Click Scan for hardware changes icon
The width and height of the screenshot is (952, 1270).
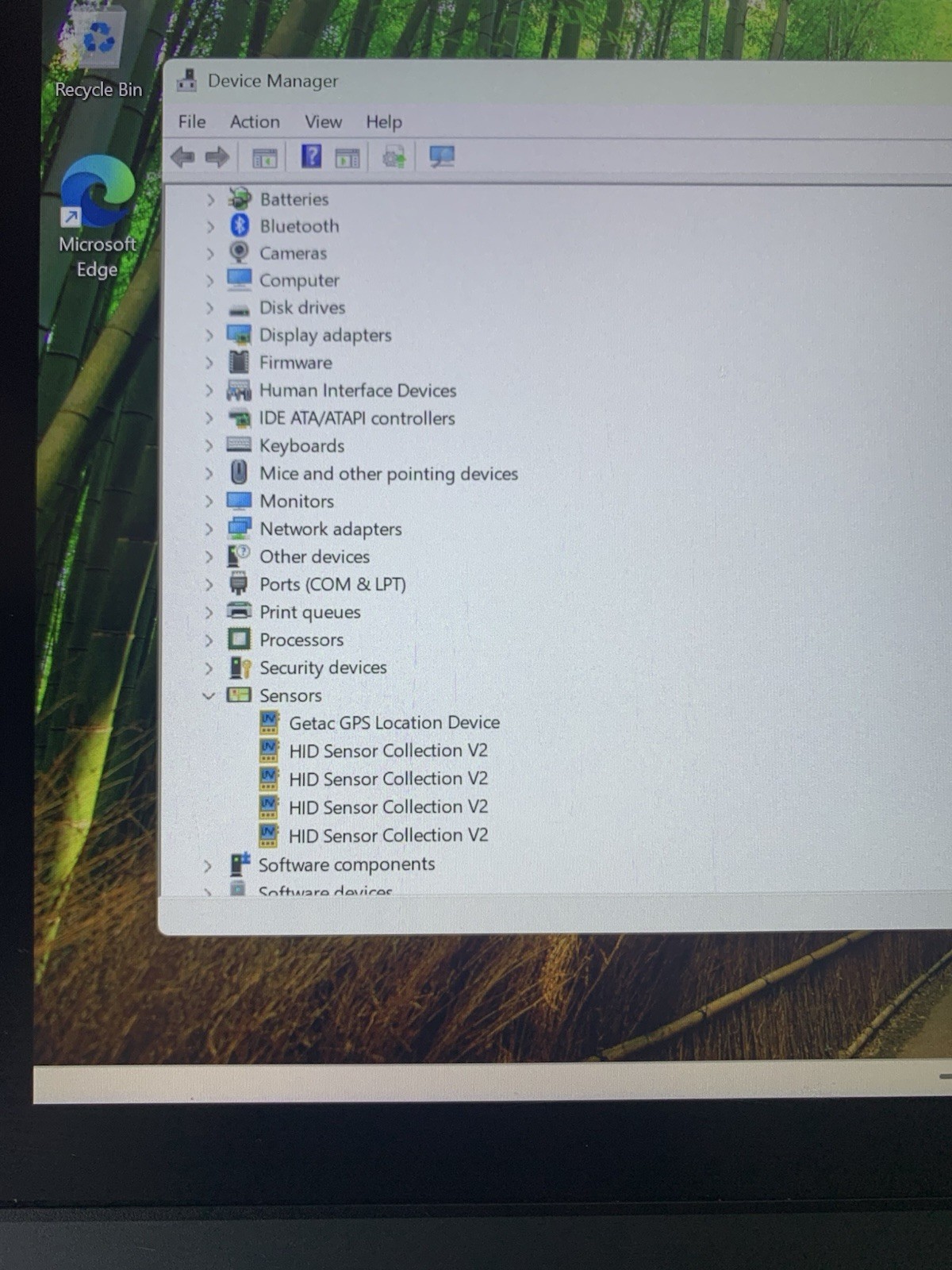tap(442, 156)
